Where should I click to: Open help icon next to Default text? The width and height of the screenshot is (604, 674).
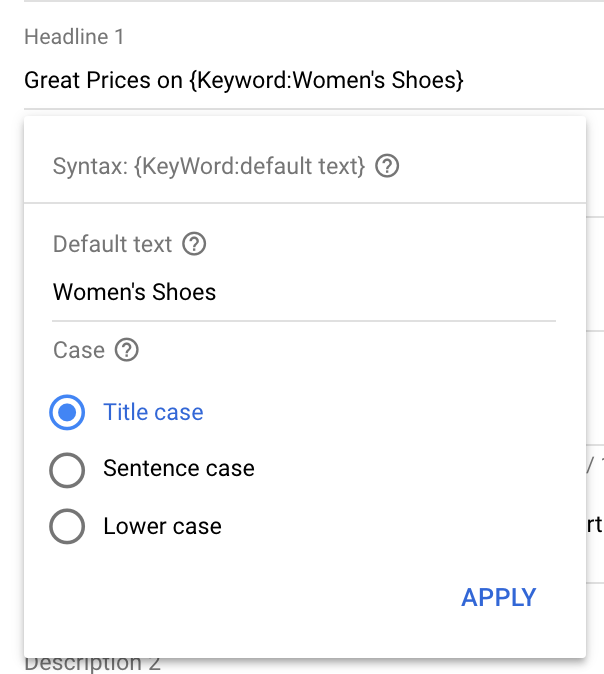(195, 244)
